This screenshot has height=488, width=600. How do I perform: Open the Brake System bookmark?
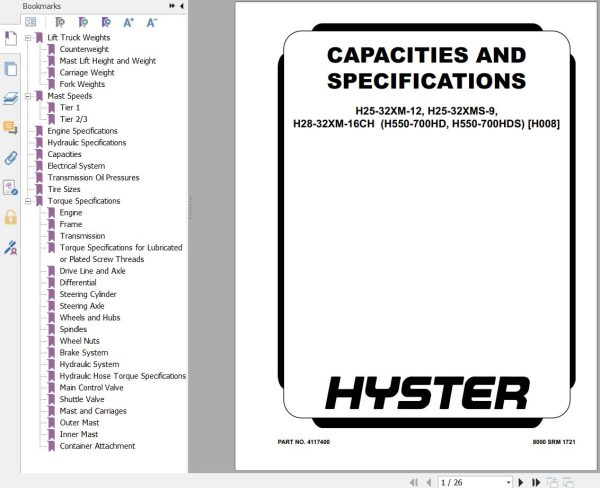(84, 353)
